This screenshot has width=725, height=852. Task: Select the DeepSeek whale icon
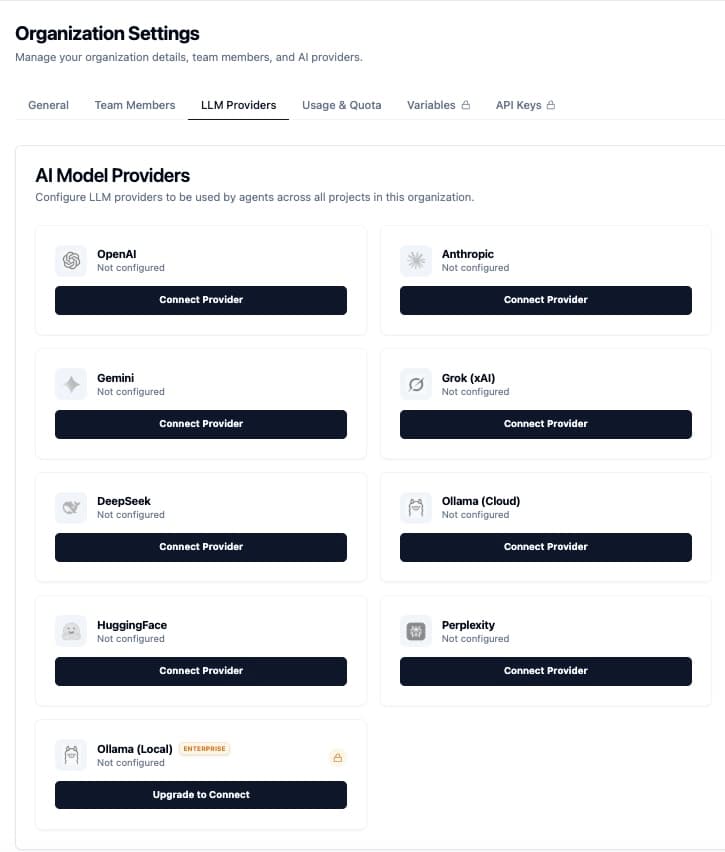tap(71, 508)
